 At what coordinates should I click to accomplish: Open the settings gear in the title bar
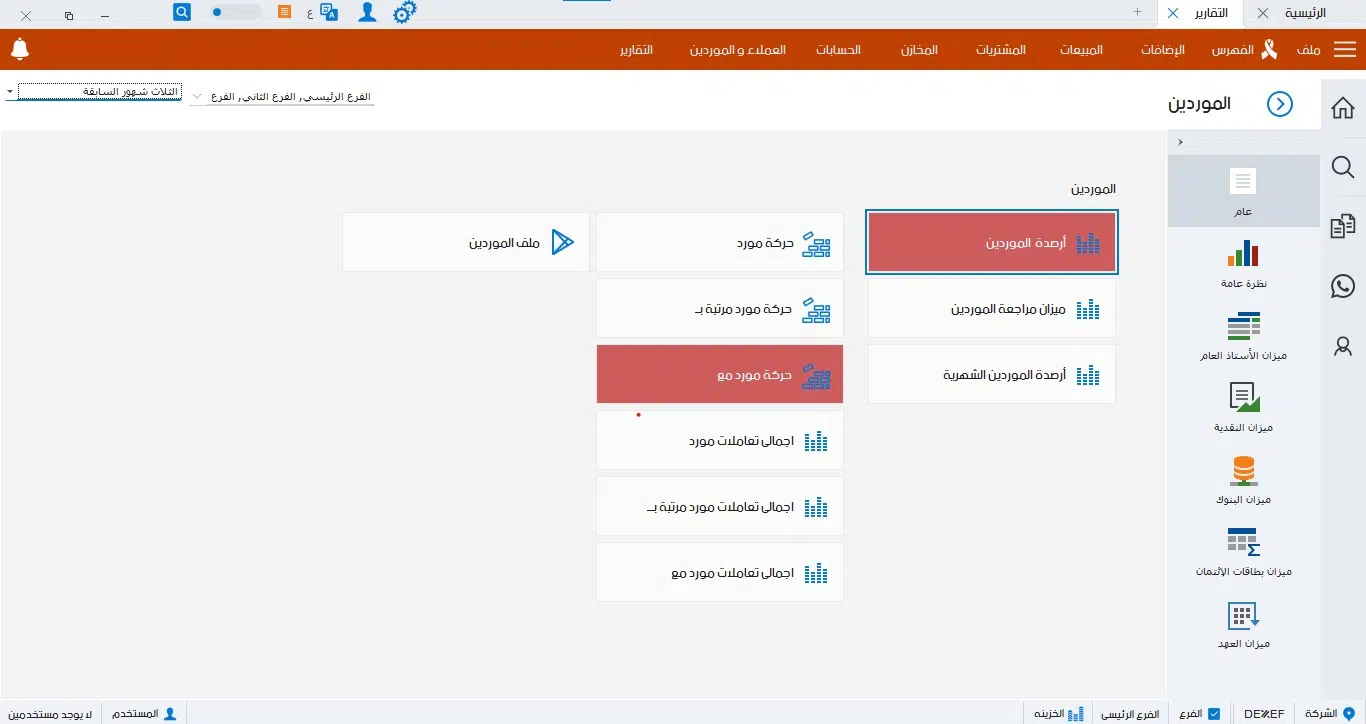point(403,12)
